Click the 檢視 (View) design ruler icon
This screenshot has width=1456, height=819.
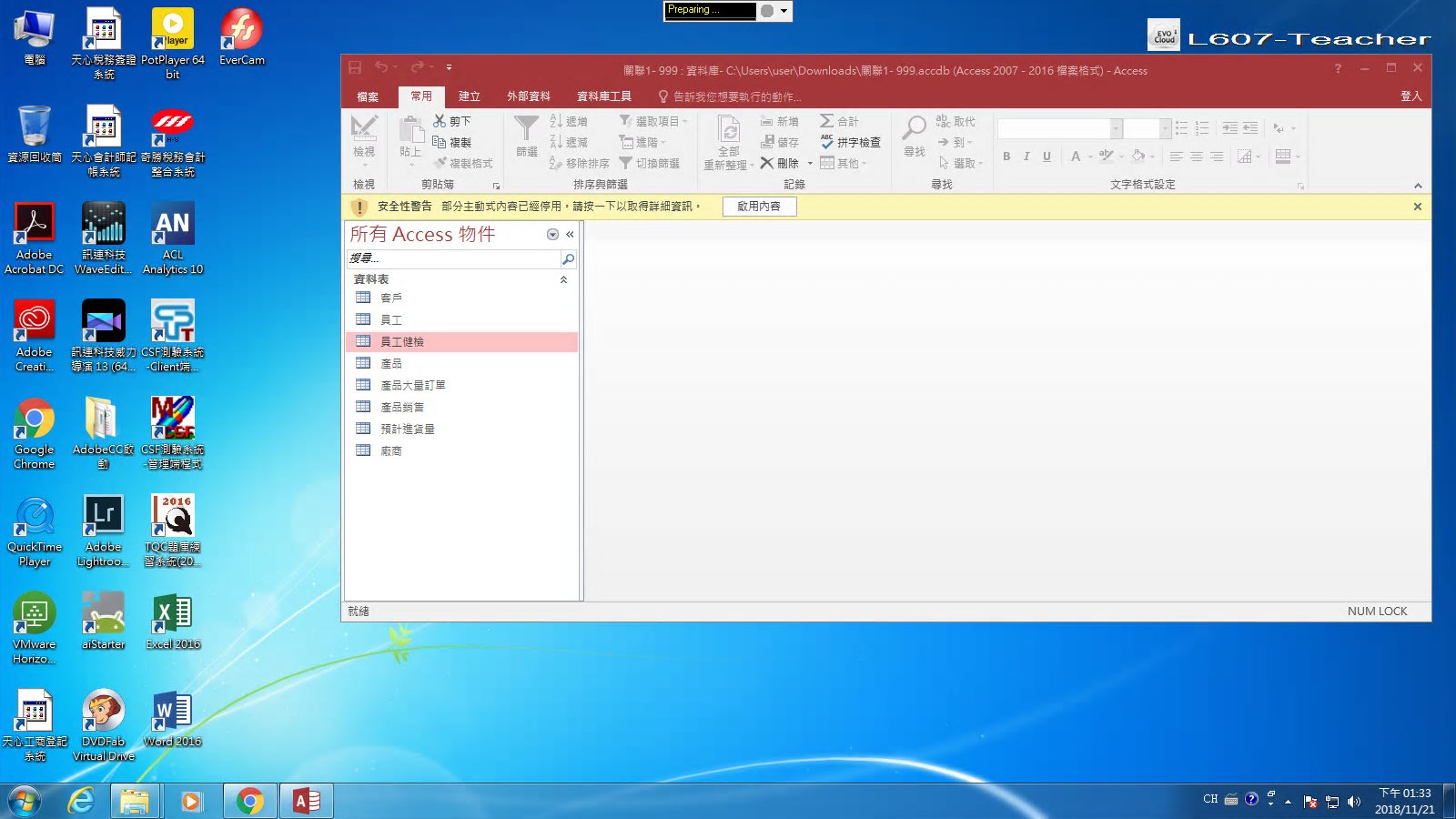[x=364, y=129]
